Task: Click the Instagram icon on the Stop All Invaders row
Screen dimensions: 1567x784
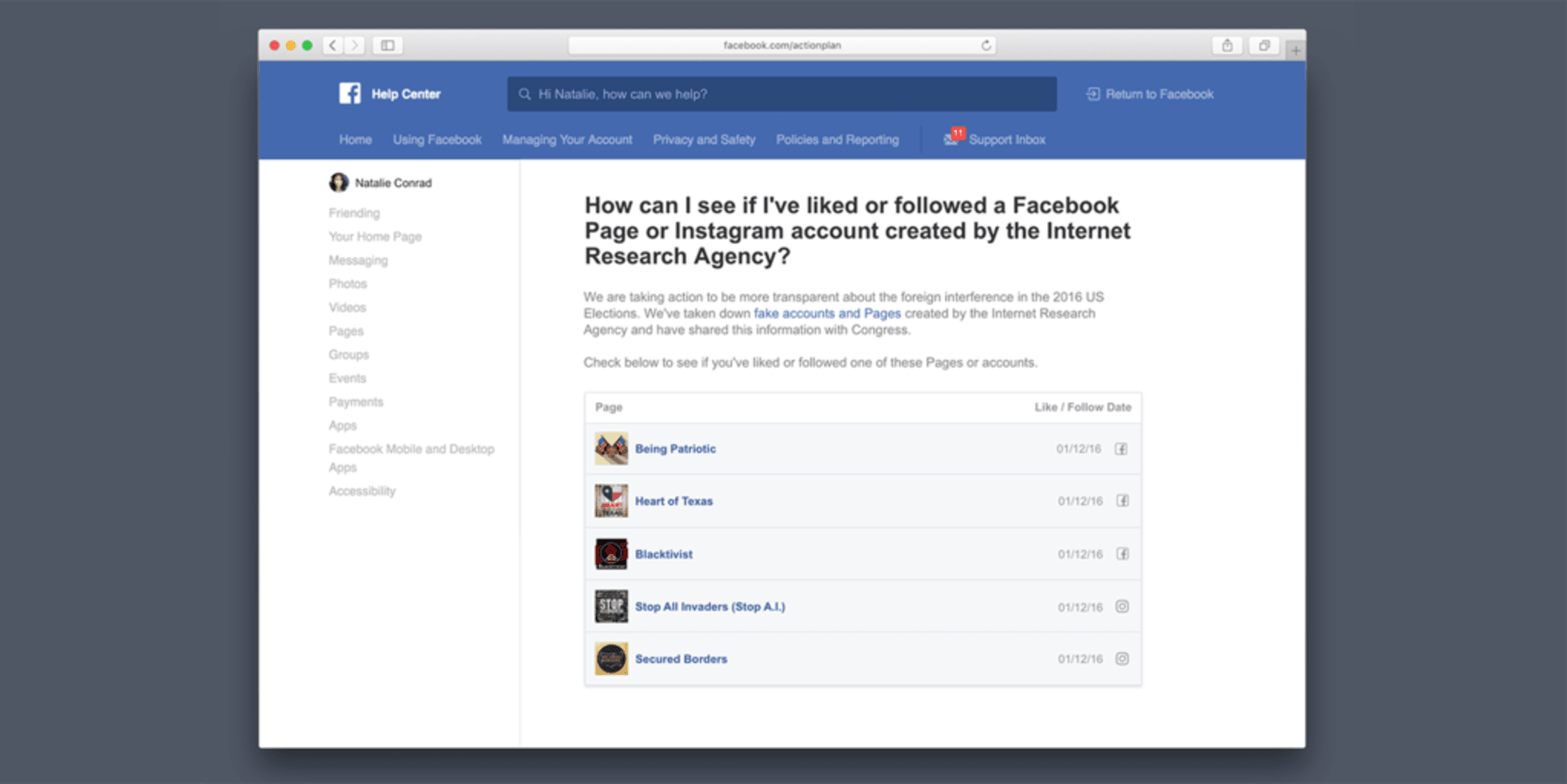Action: pyautogui.click(x=1122, y=606)
